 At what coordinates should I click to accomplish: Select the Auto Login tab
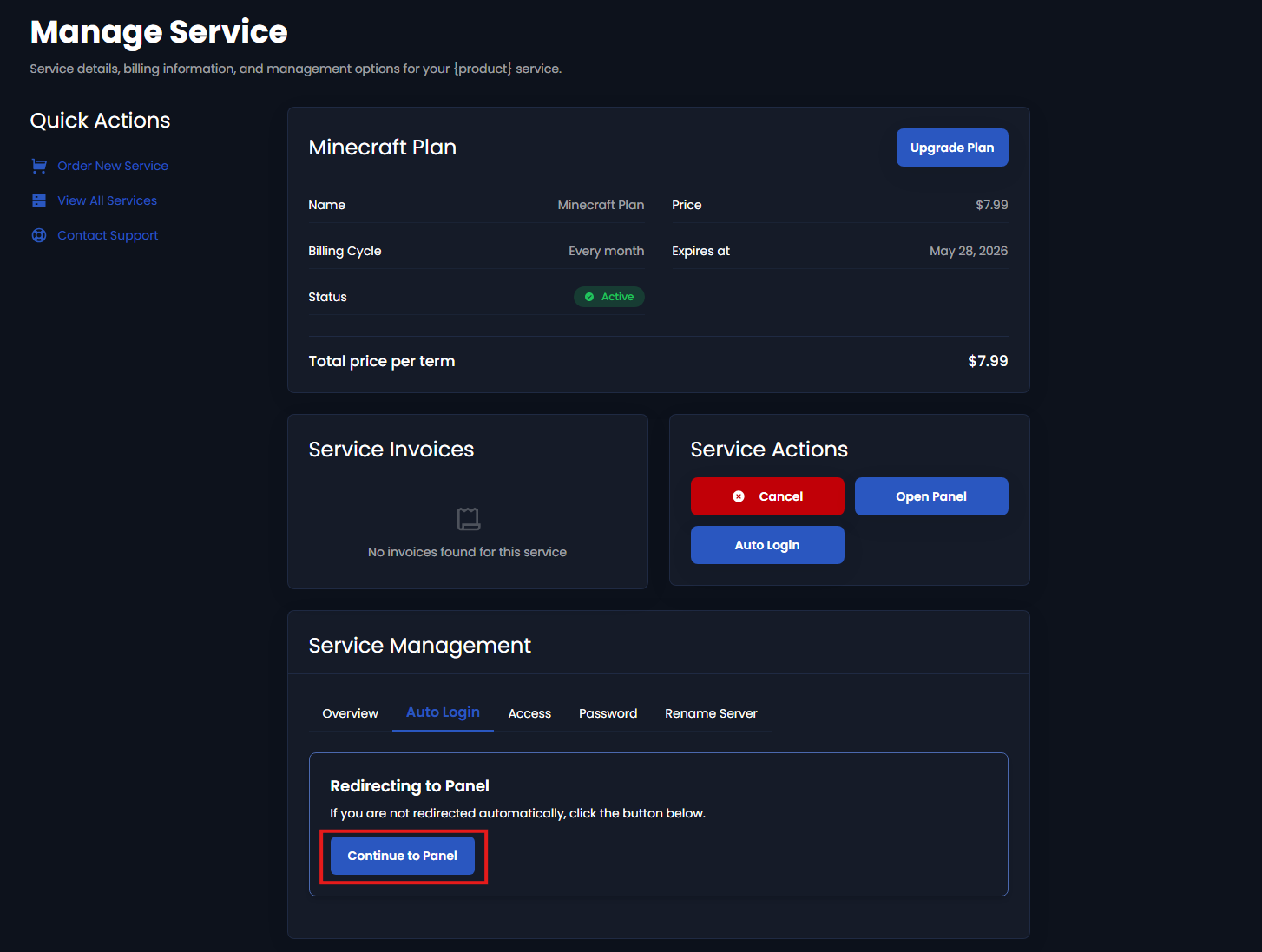(x=443, y=712)
